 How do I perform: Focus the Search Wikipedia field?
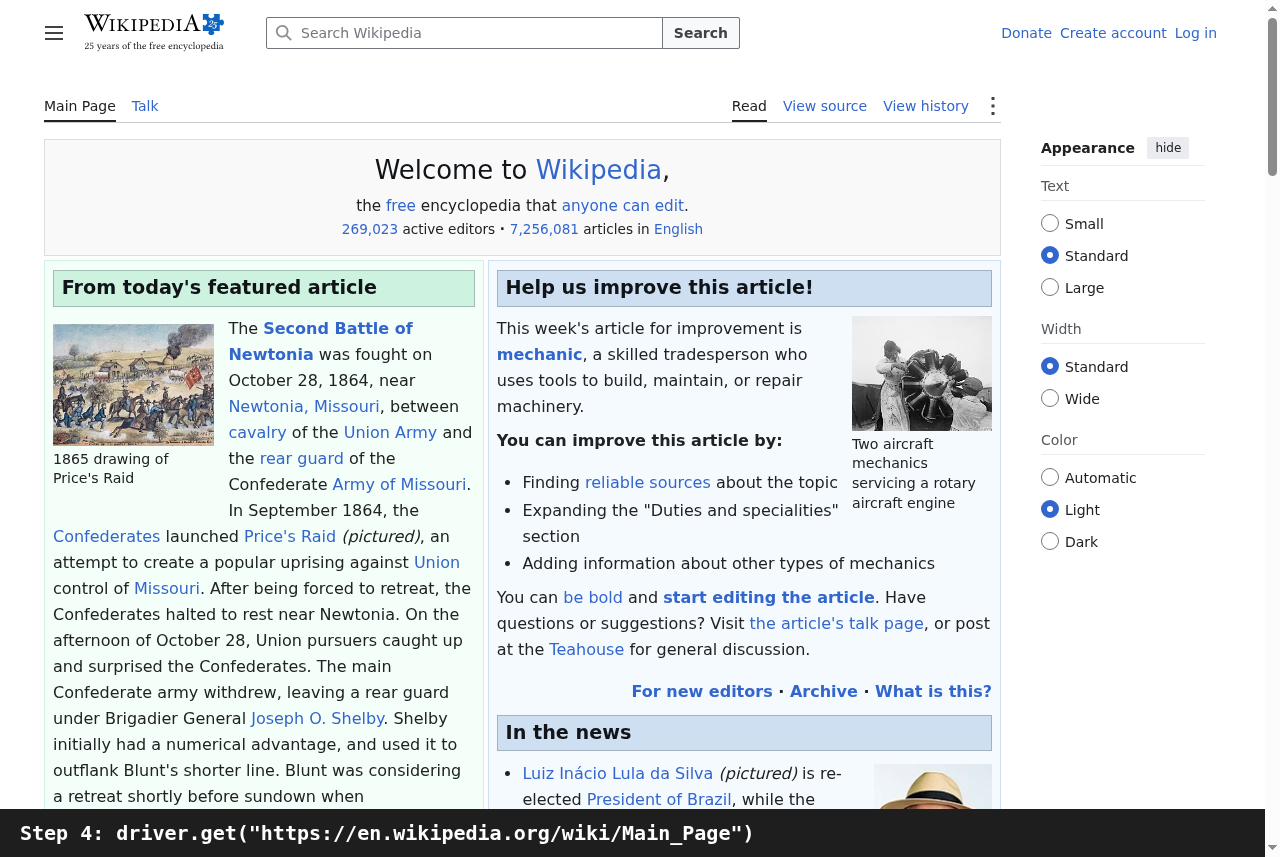464,33
